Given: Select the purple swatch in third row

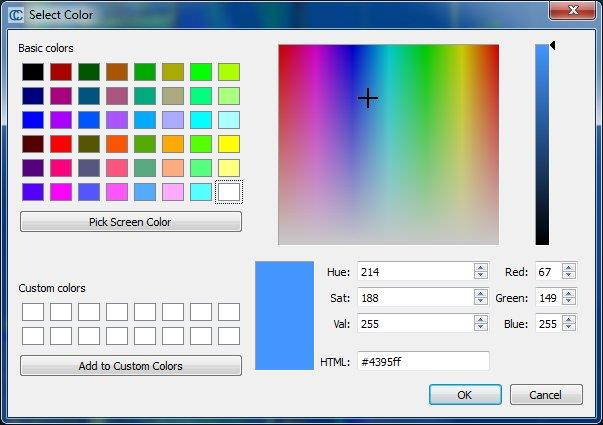Looking at the screenshot, I should [x=61, y=120].
